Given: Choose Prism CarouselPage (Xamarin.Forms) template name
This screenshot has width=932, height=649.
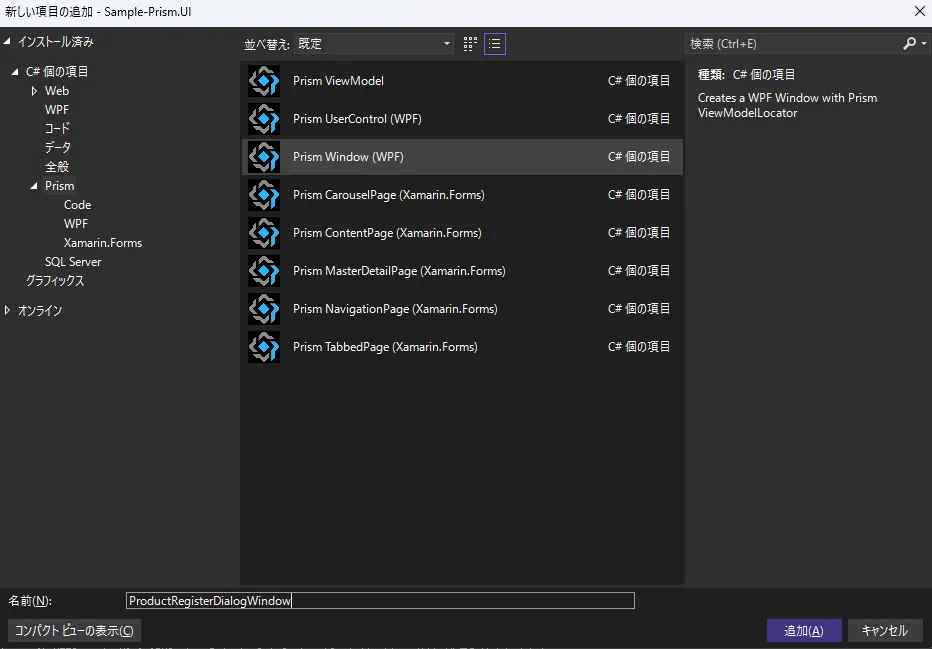Looking at the screenshot, I should point(389,195).
